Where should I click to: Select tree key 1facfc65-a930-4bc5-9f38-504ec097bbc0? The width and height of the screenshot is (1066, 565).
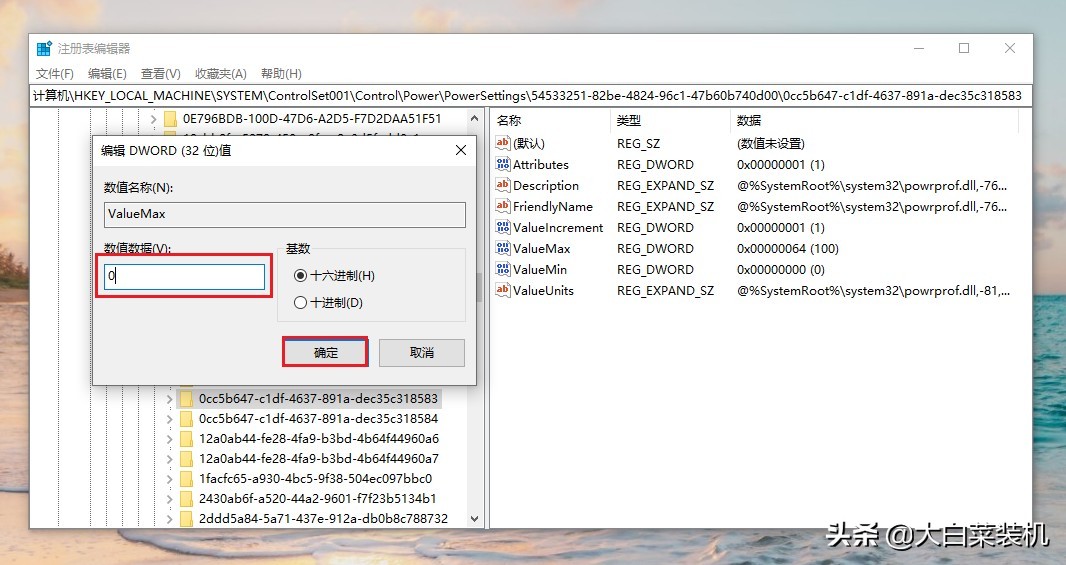pyautogui.click(x=315, y=479)
